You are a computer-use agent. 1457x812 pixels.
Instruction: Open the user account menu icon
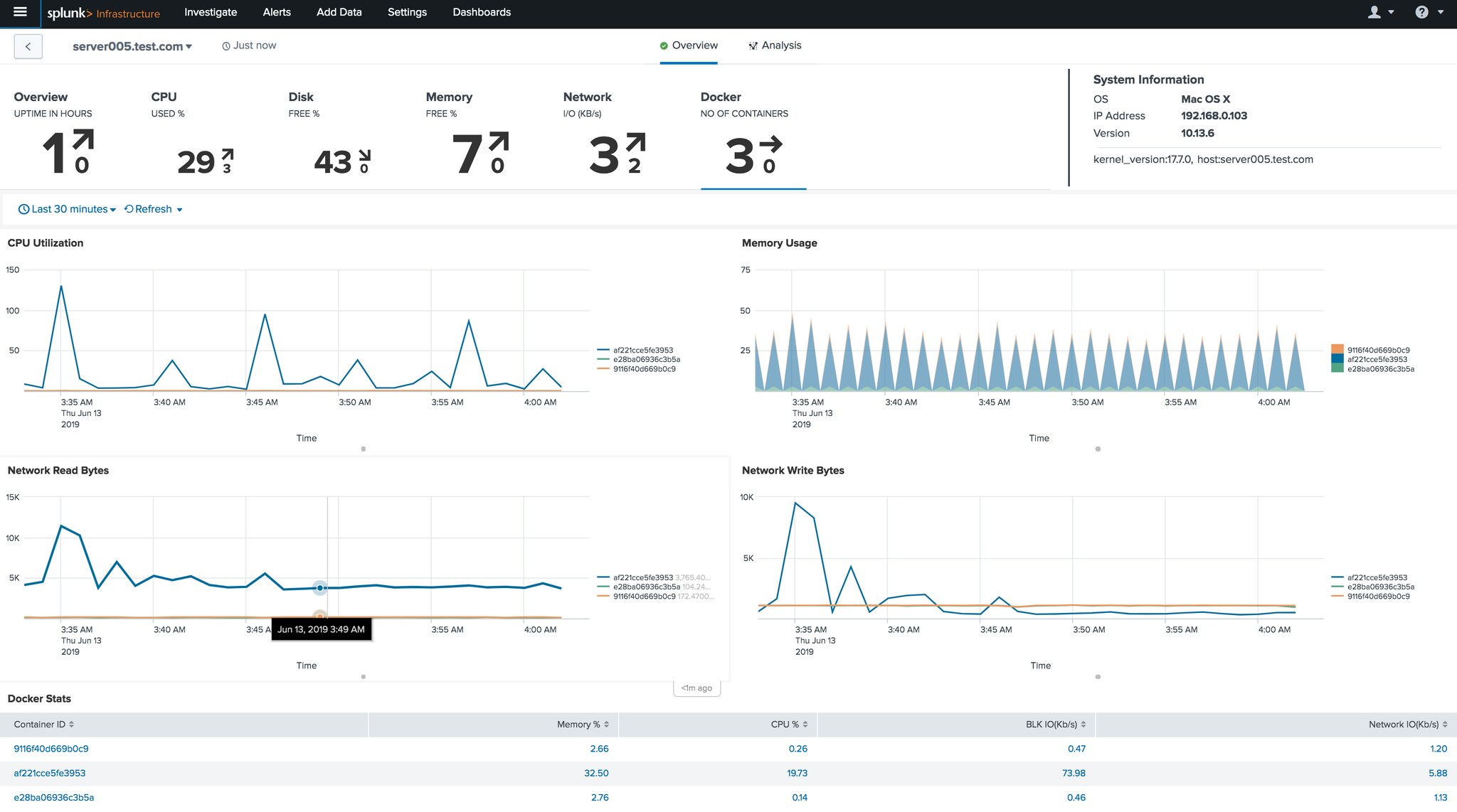pyautogui.click(x=1374, y=12)
